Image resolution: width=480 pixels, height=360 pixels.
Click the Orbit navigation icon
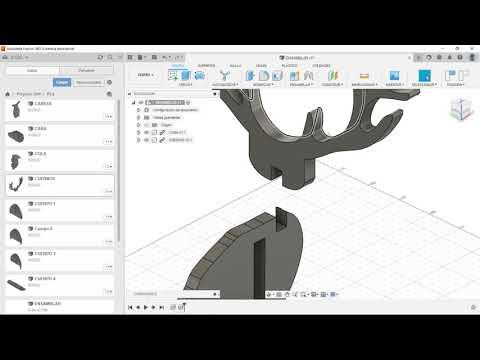click(269, 294)
